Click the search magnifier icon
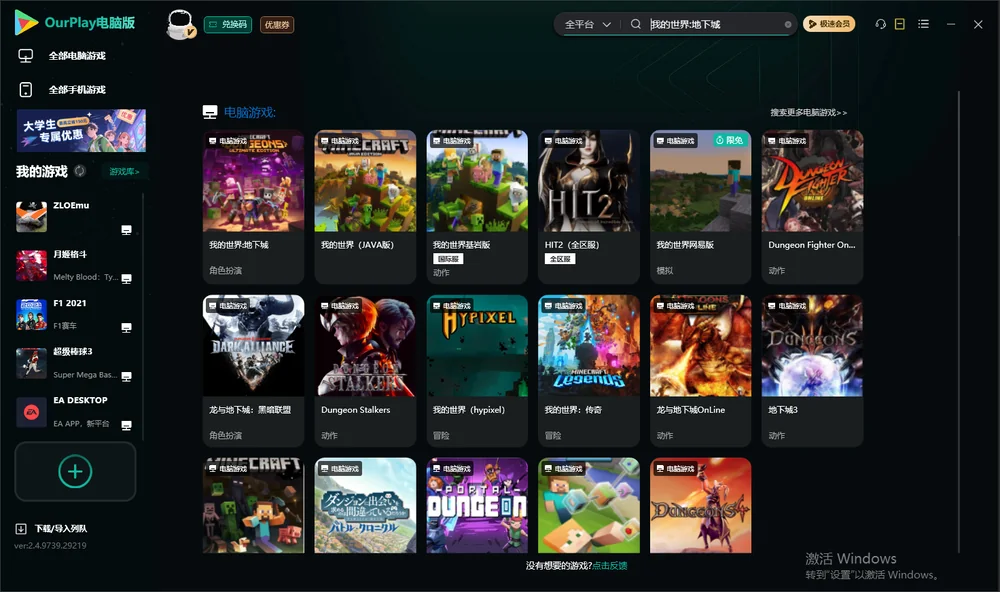The height and width of the screenshot is (592, 1000). 636,24
